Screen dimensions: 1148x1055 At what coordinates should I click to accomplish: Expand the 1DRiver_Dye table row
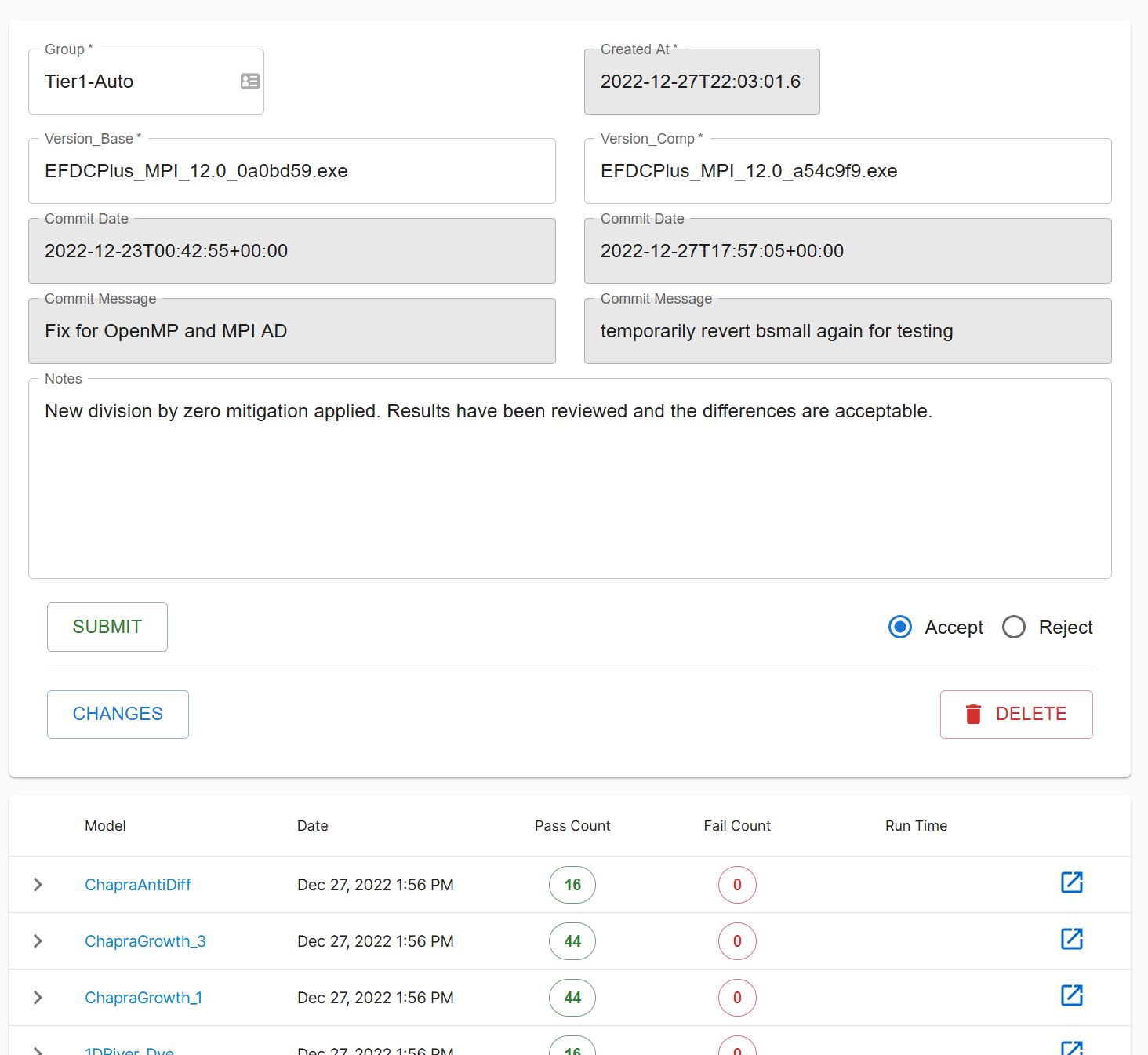coord(37,1049)
